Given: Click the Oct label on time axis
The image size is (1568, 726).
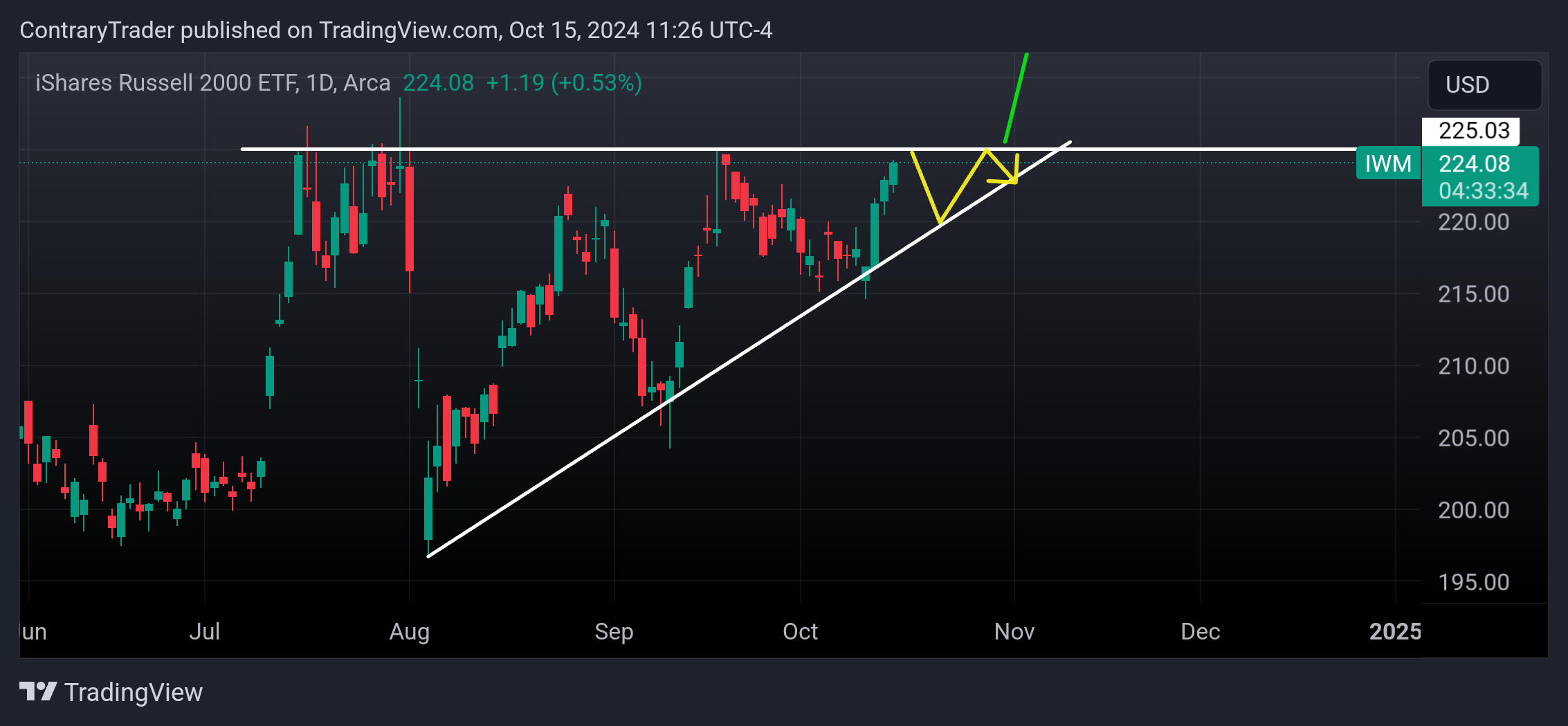Looking at the screenshot, I should tap(800, 631).
